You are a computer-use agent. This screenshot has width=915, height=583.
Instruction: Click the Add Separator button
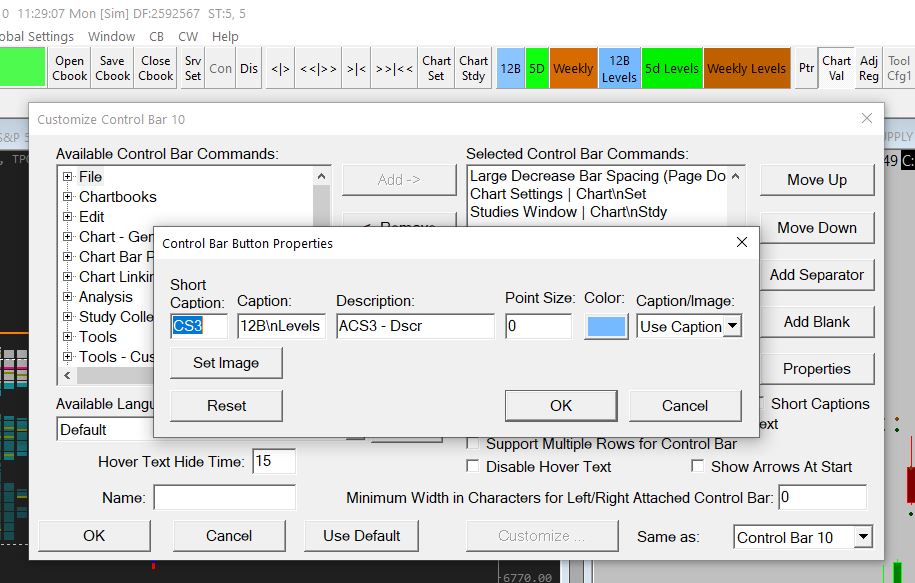point(817,275)
